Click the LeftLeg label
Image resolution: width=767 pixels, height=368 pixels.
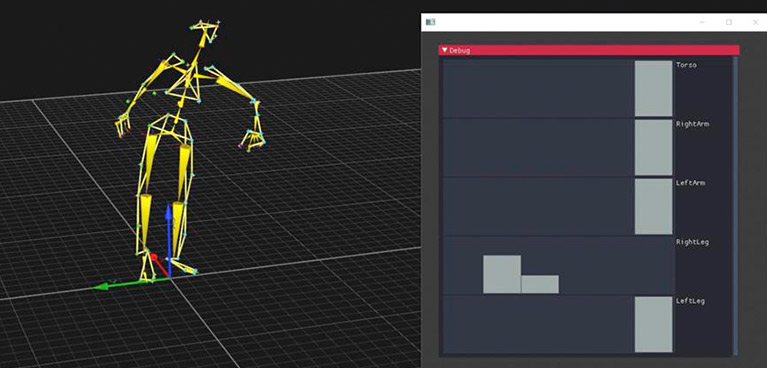click(x=690, y=301)
